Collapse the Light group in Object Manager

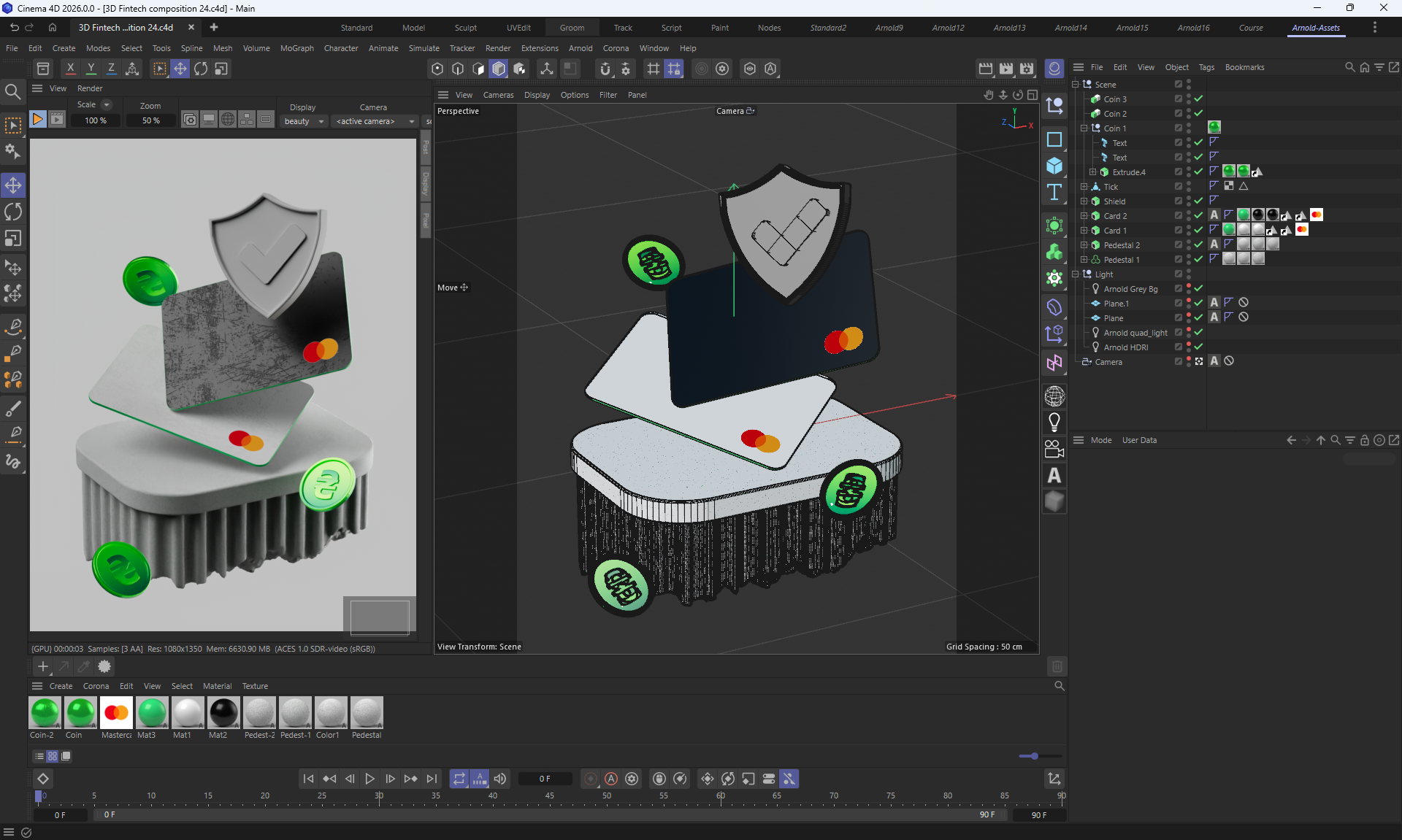click(x=1076, y=274)
